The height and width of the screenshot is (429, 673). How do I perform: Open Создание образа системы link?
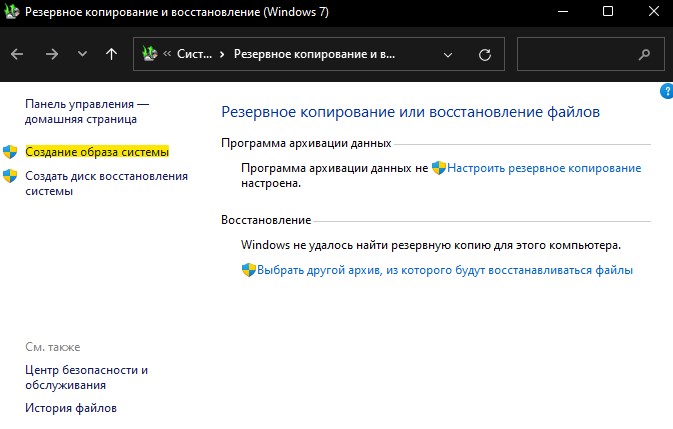[x=97, y=152]
